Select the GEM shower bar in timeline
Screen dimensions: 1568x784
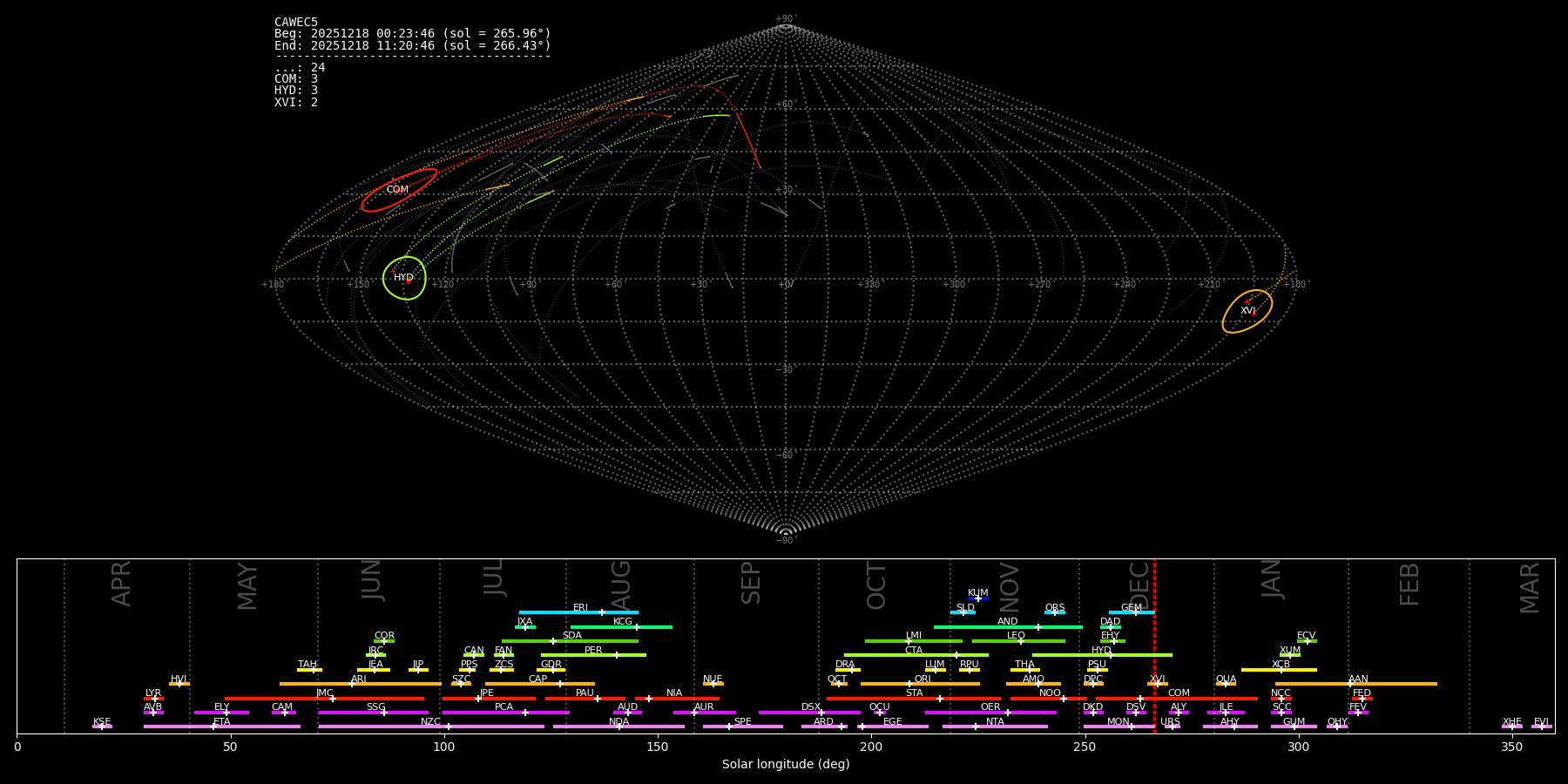(1131, 612)
